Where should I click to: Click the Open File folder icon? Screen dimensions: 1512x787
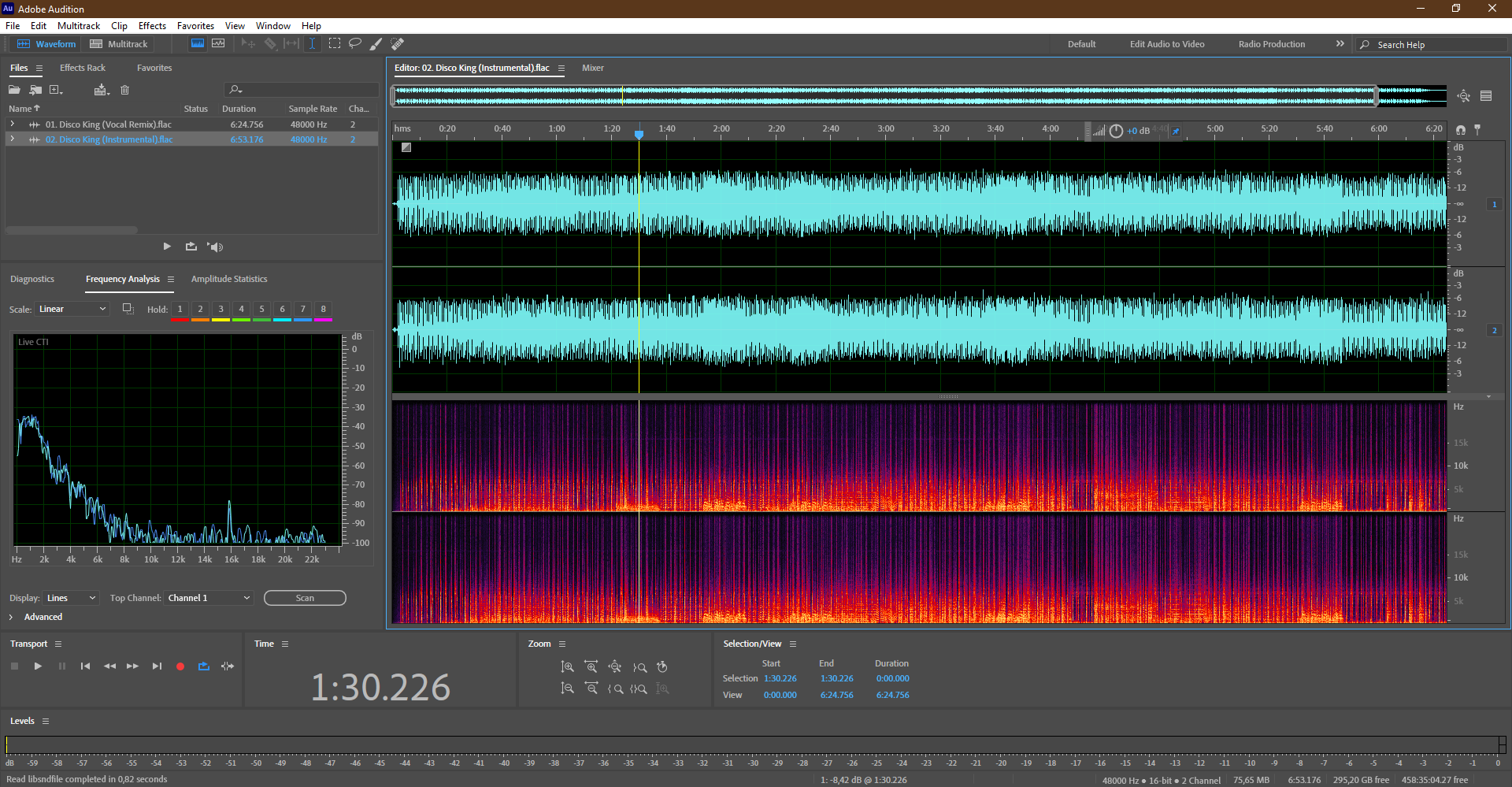coord(14,90)
